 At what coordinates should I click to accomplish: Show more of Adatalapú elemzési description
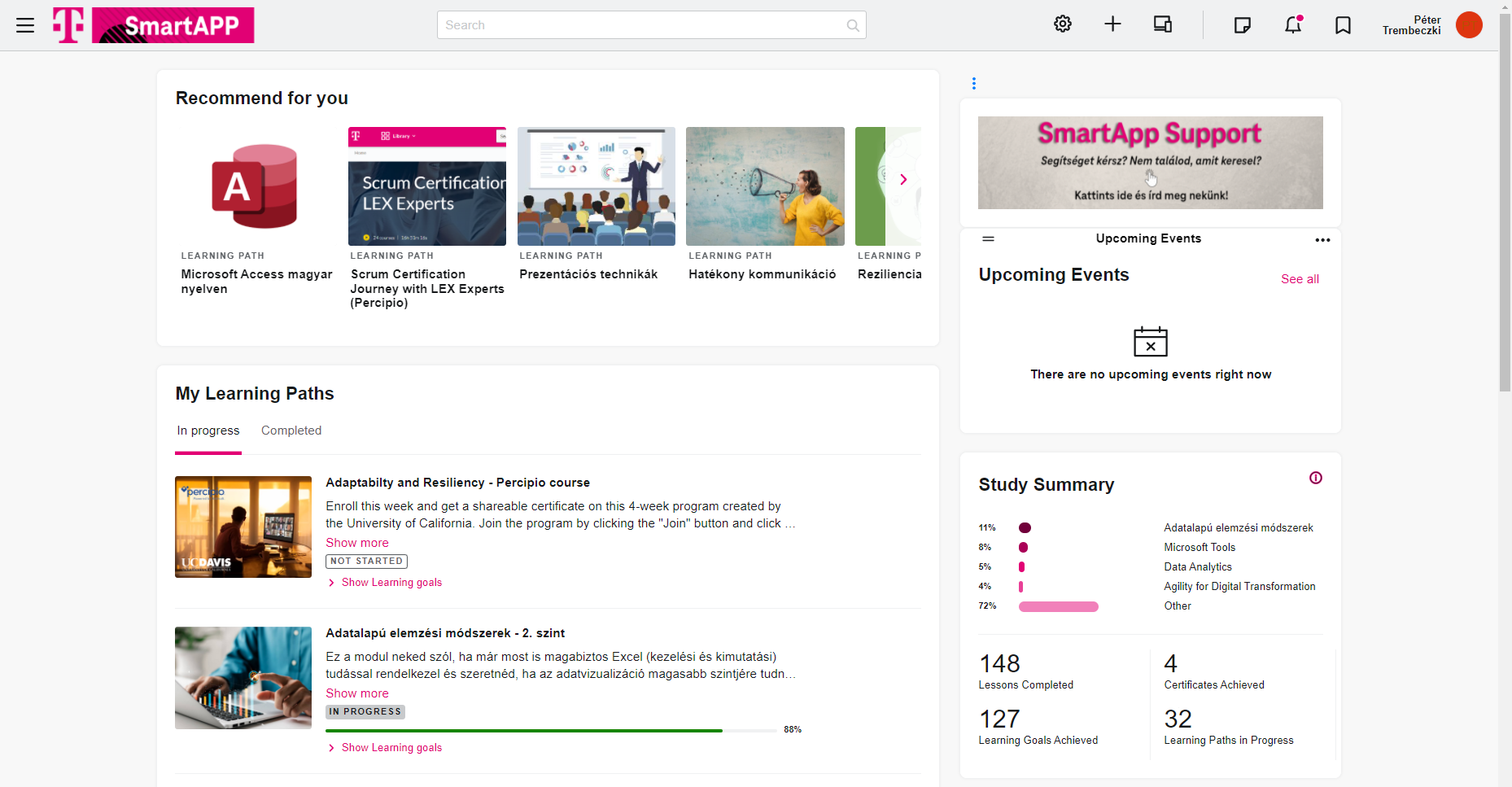[357, 693]
